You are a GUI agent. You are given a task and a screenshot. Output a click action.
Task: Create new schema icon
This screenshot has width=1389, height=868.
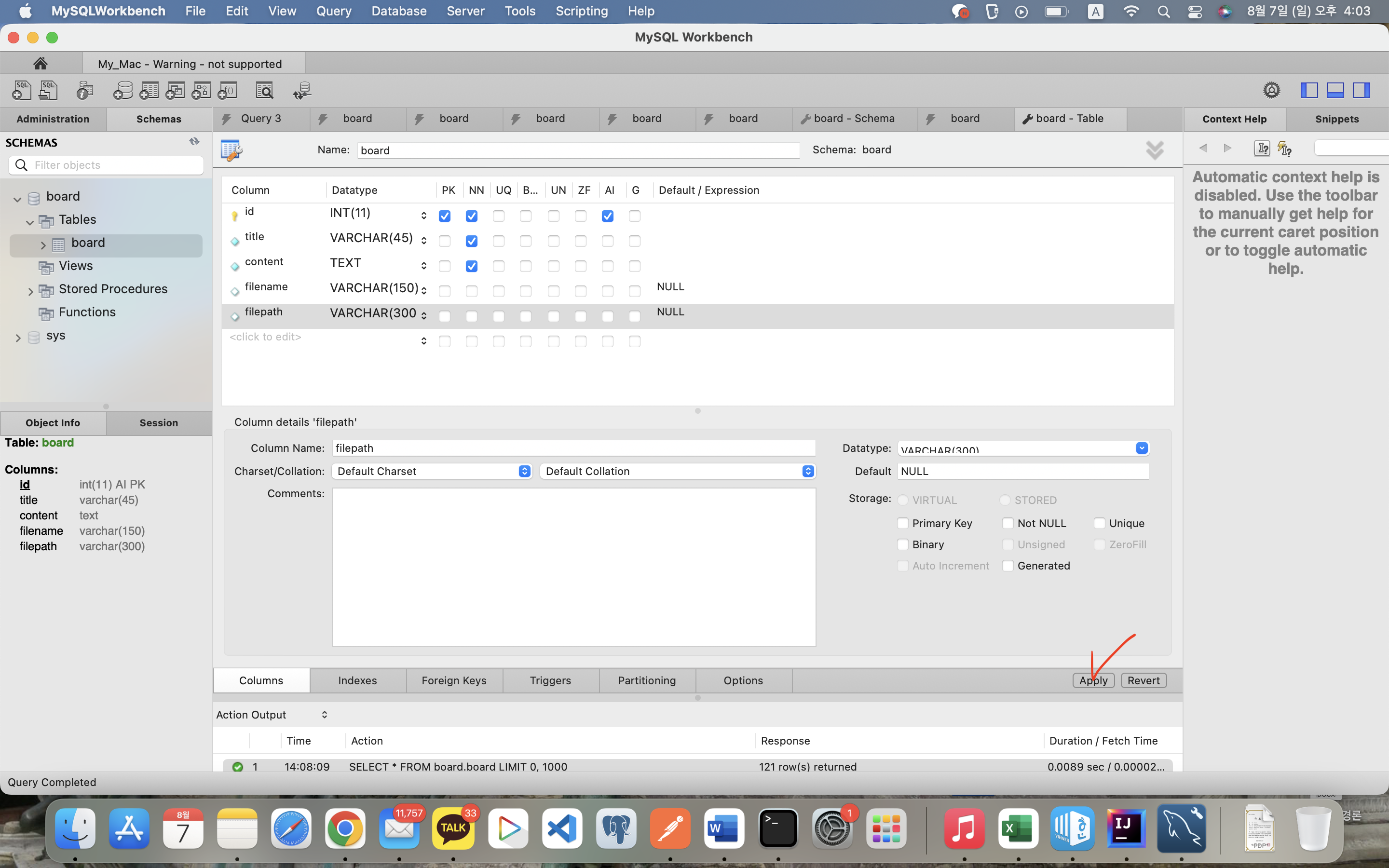coord(123,90)
